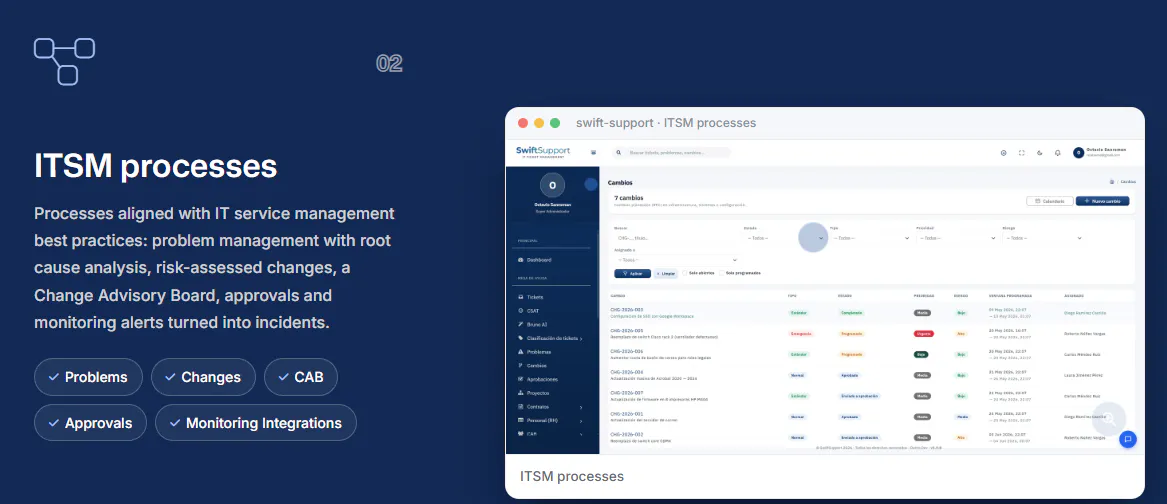Open the user profile avatar in header

[1078, 153]
